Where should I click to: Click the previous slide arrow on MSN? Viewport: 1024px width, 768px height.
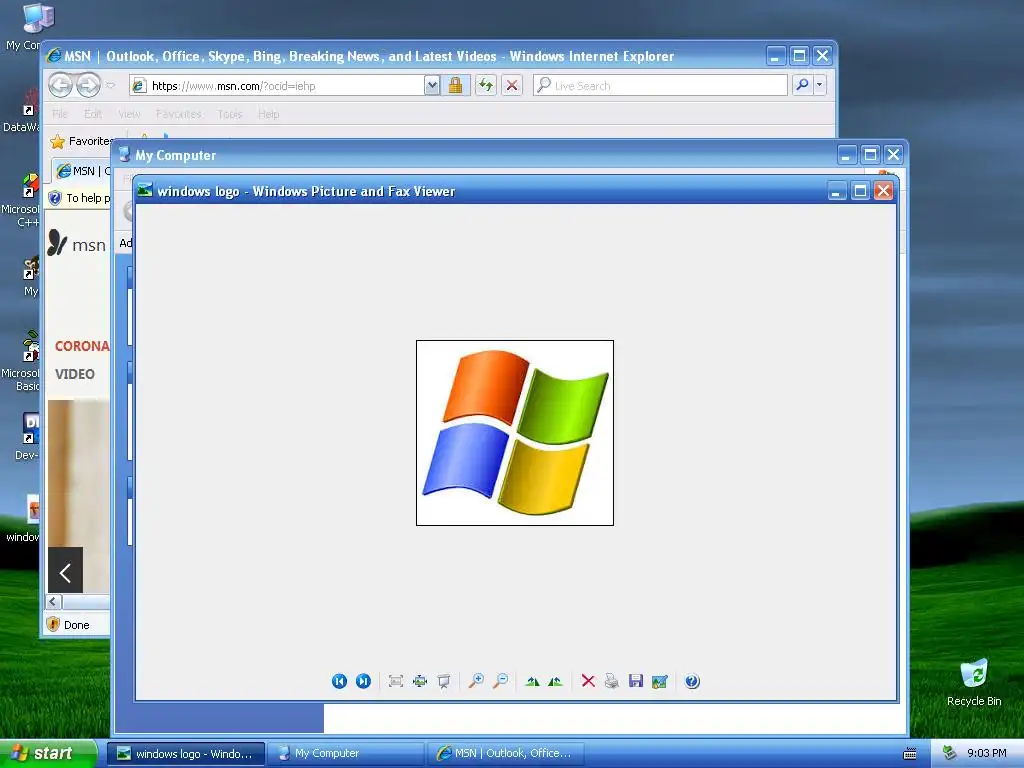pyautogui.click(x=65, y=573)
